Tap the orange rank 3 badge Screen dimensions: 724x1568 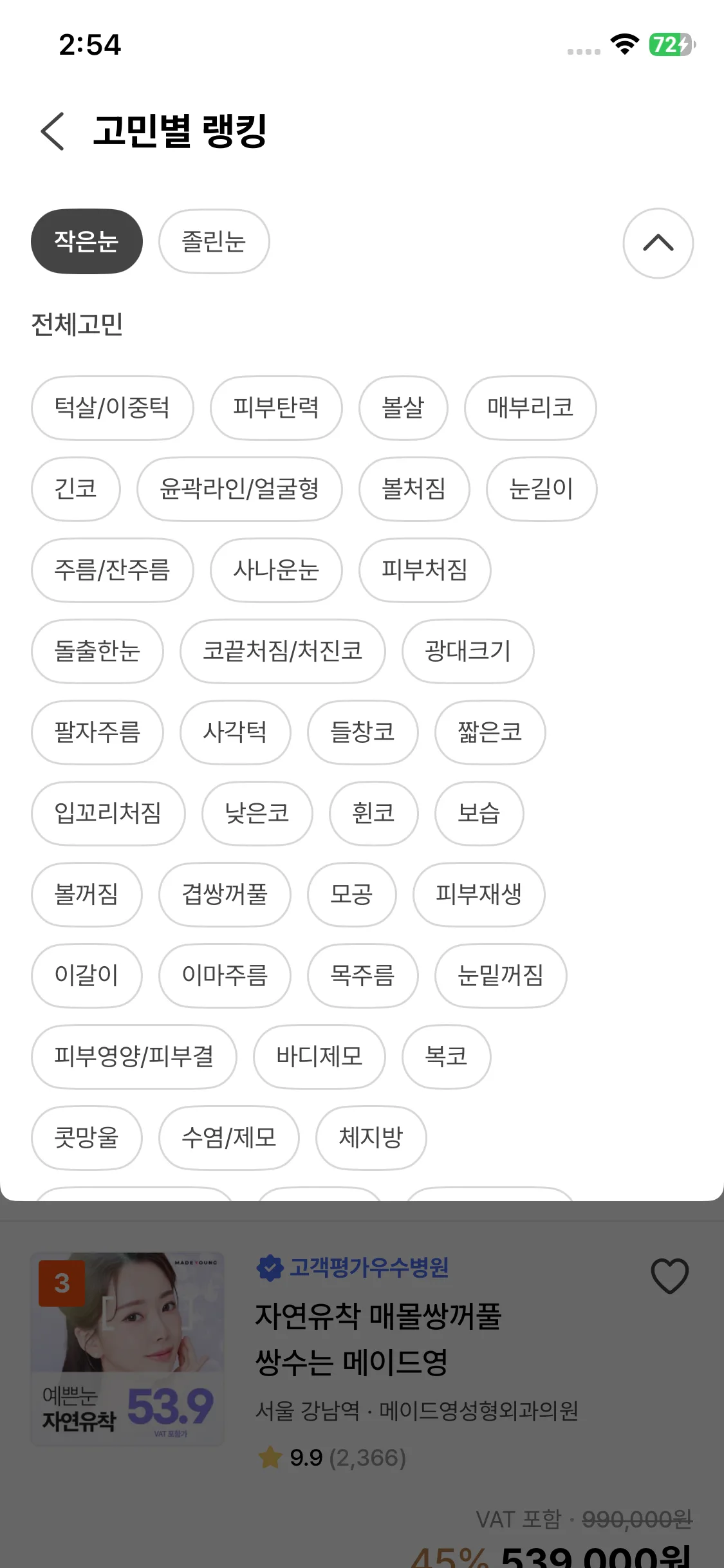tap(62, 1283)
